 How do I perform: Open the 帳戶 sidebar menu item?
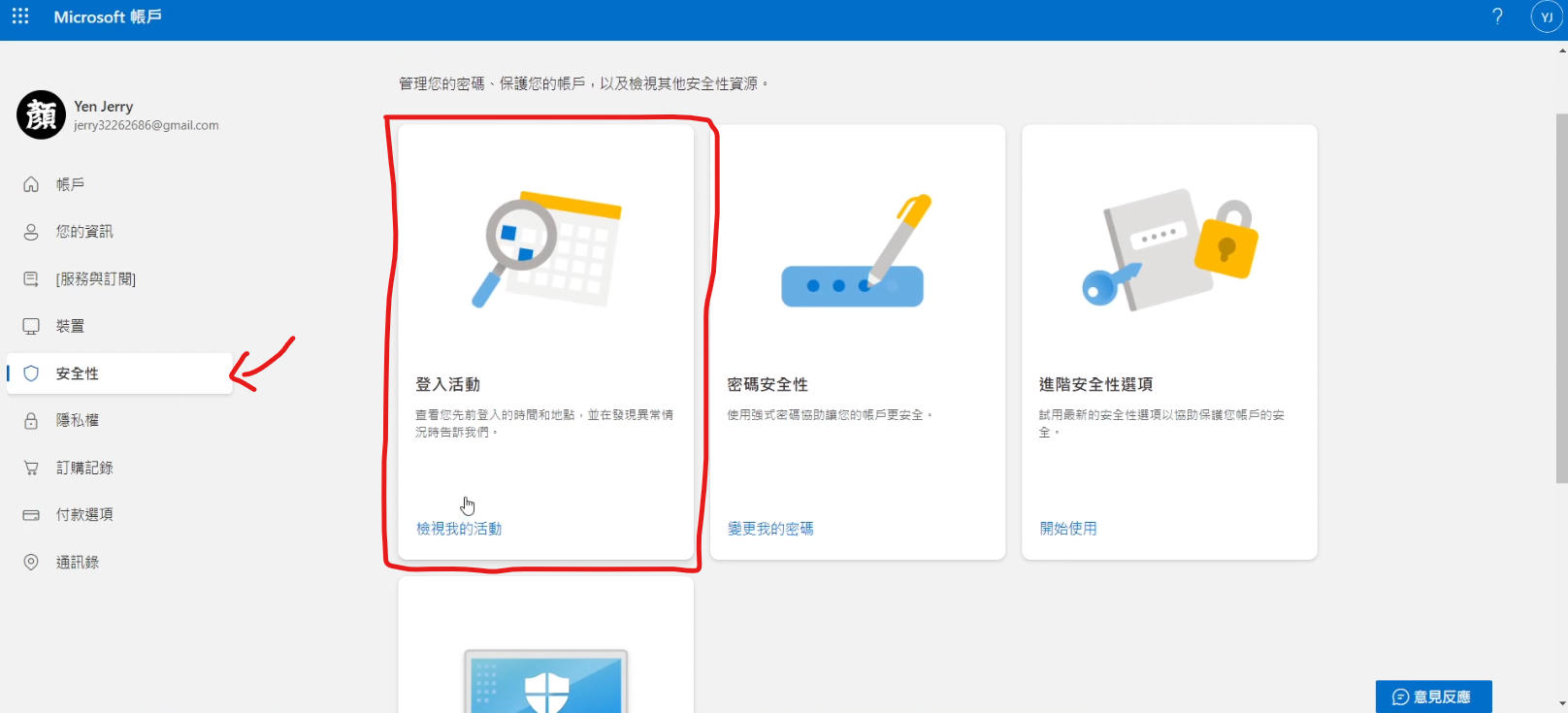119,184
